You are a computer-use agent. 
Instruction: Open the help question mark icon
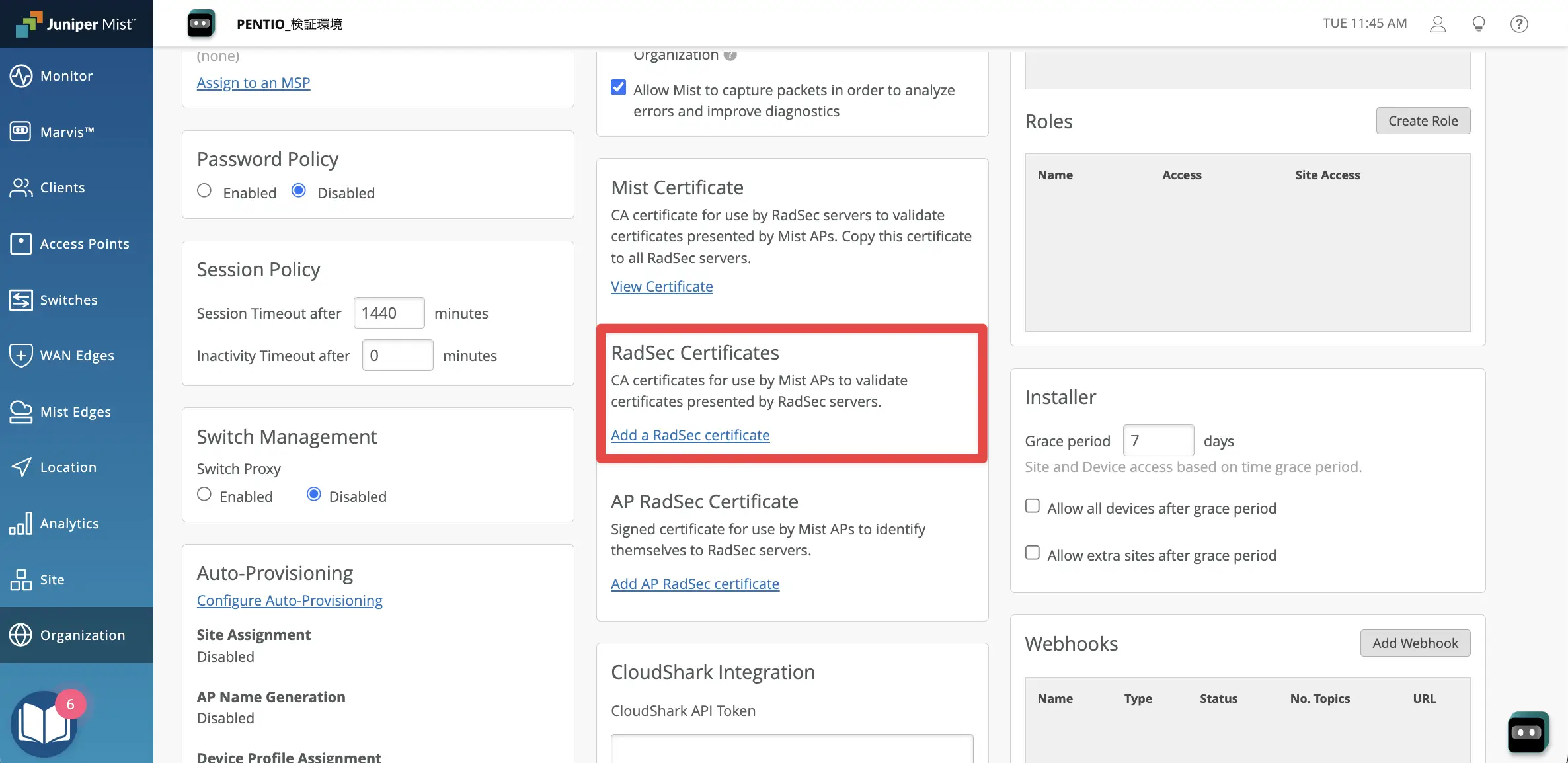1519,24
